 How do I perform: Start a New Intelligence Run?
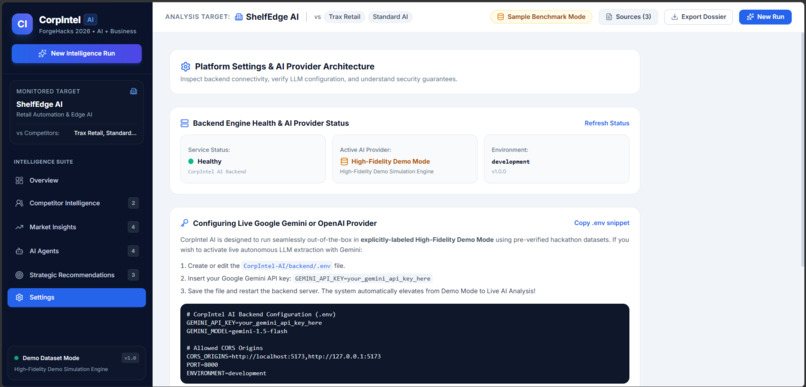click(x=77, y=53)
